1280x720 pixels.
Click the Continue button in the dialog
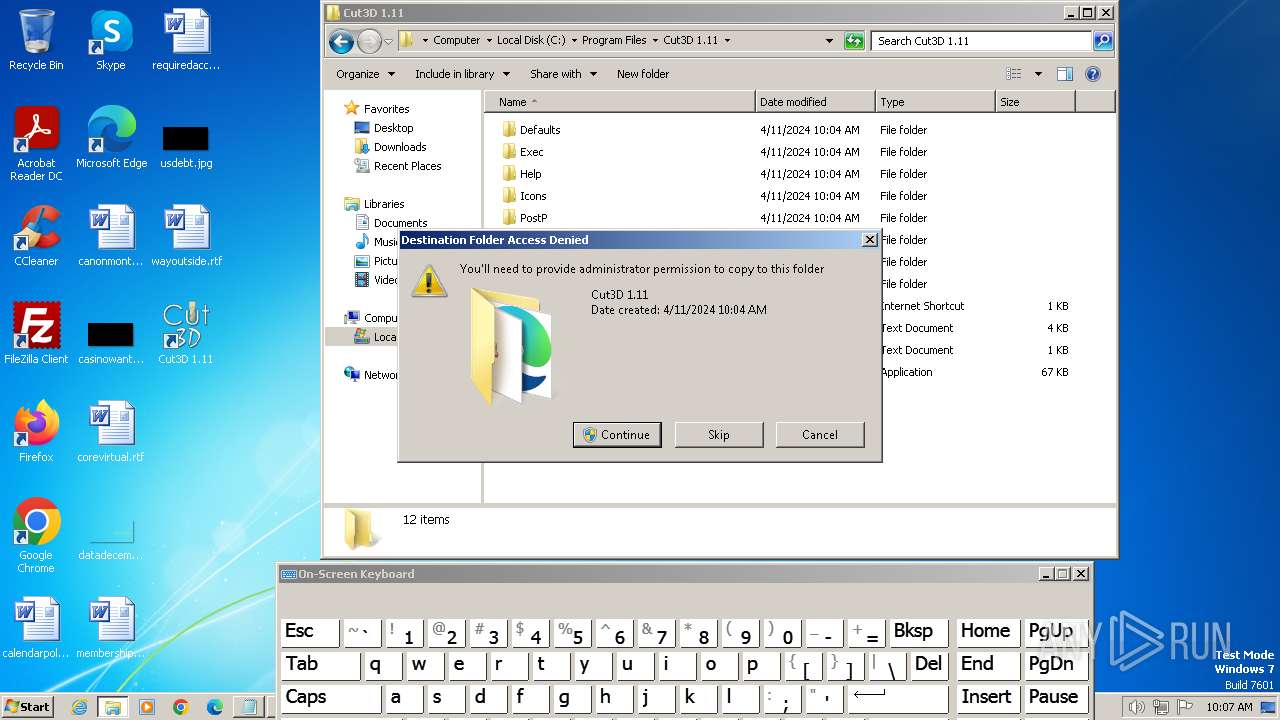coord(617,434)
